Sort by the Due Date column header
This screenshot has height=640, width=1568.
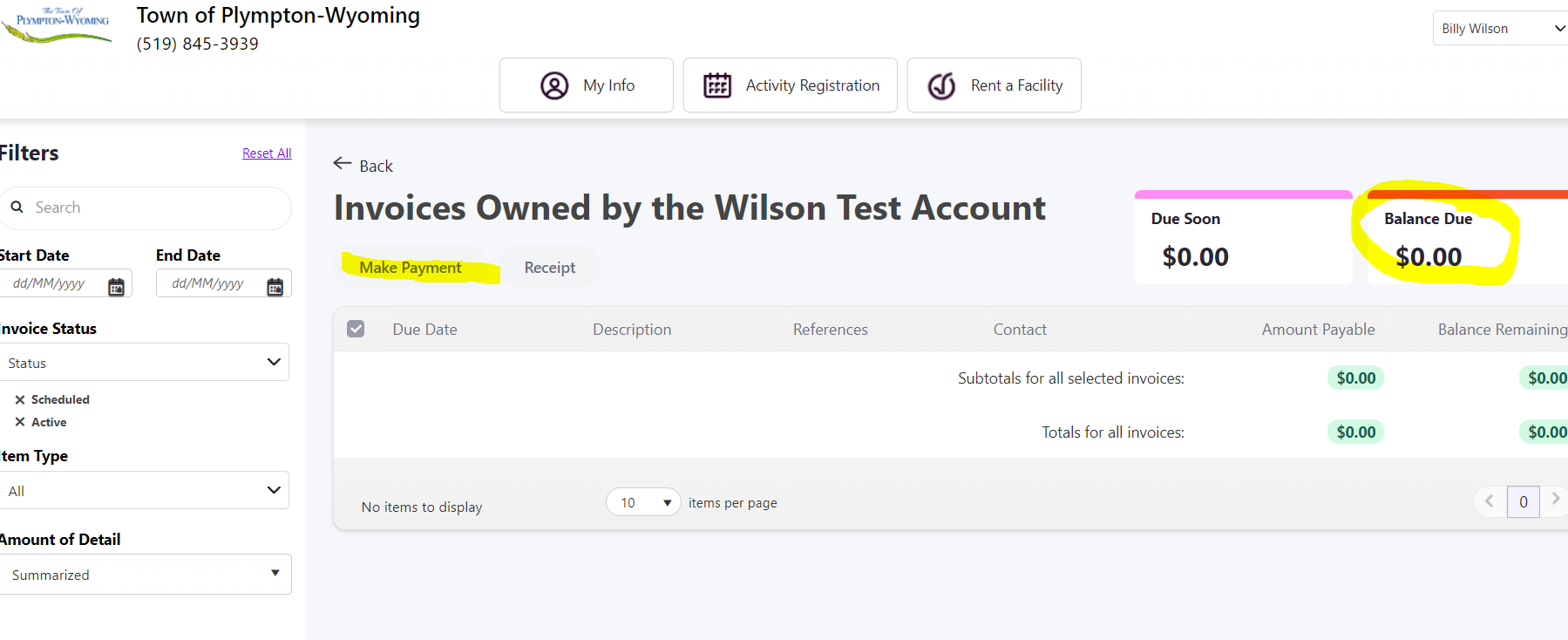[x=424, y=330]
